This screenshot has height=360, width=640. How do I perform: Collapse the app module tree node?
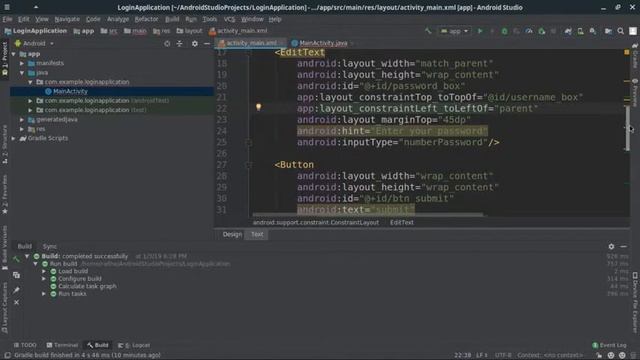pyautogui.click(x=13, y=54)
